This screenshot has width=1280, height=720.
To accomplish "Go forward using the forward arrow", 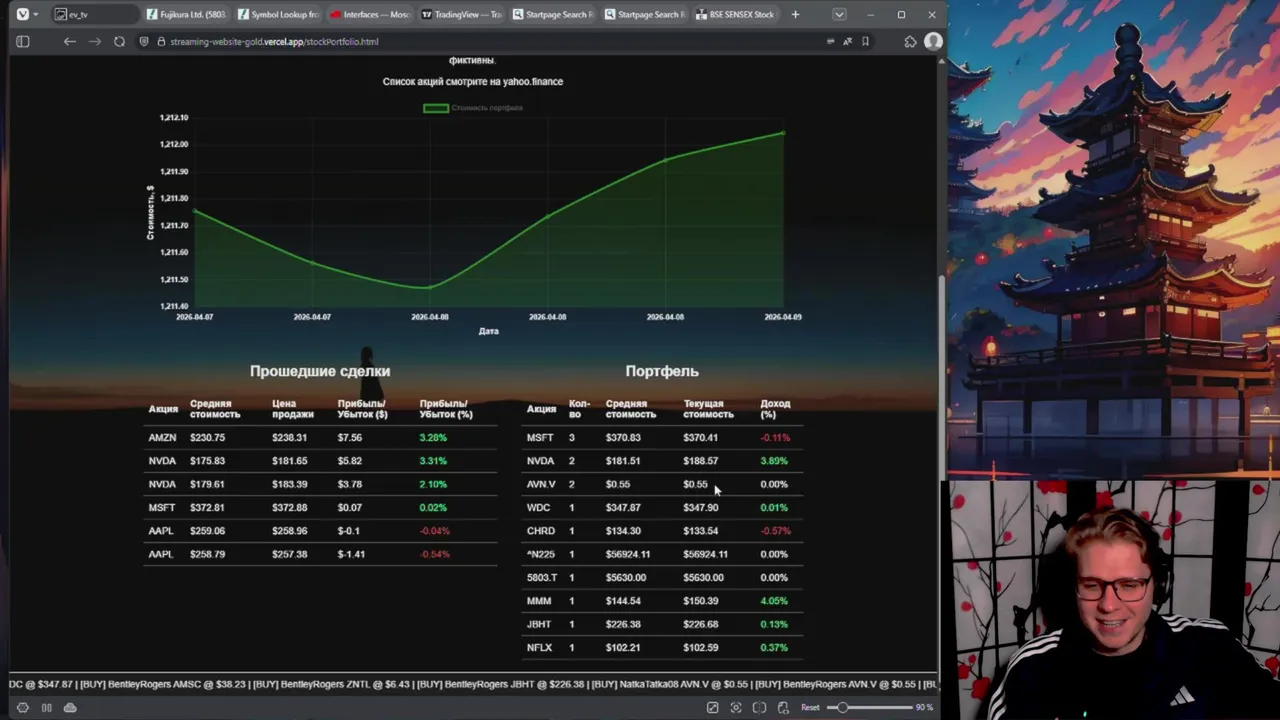I will (x=95, y=41).
